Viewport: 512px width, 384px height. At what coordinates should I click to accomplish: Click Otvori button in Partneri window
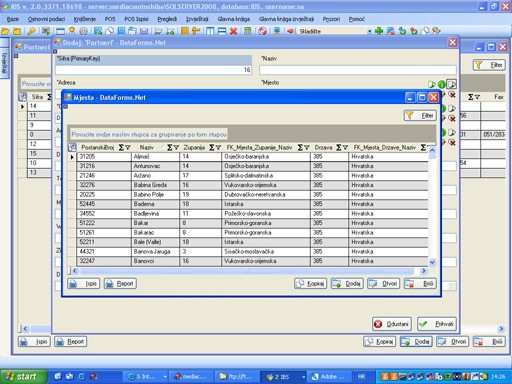[x=452, y=342]
